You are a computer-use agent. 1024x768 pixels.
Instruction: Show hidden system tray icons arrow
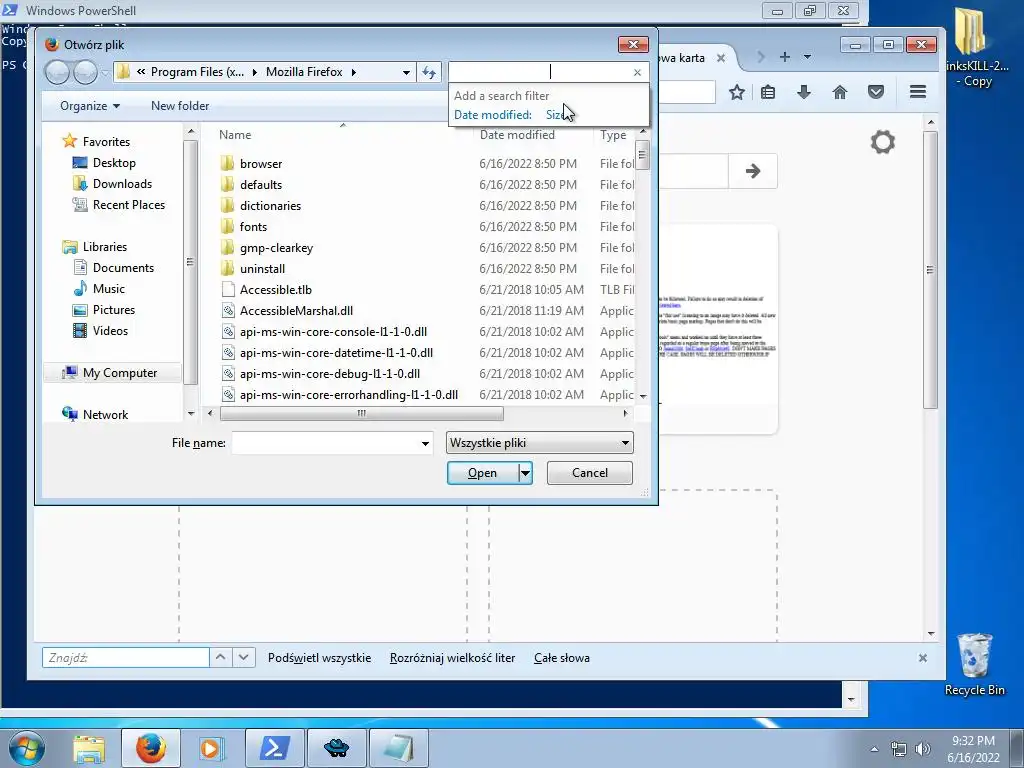click(874, 749)
